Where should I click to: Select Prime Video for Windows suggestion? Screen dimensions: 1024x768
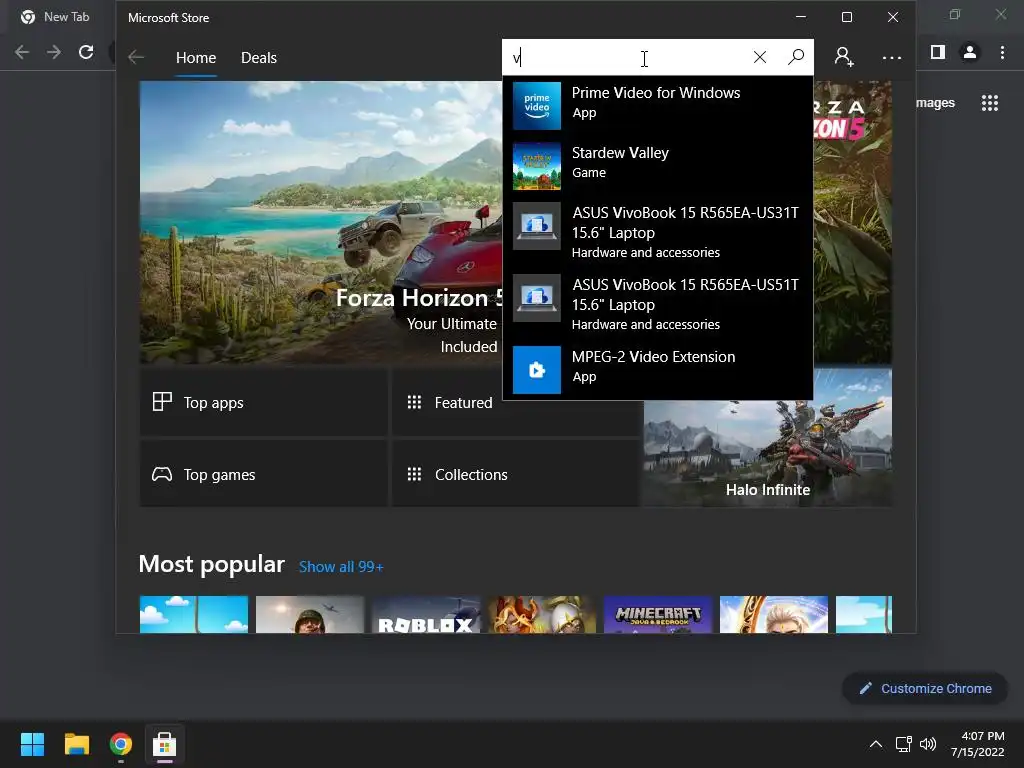[658, 105]
